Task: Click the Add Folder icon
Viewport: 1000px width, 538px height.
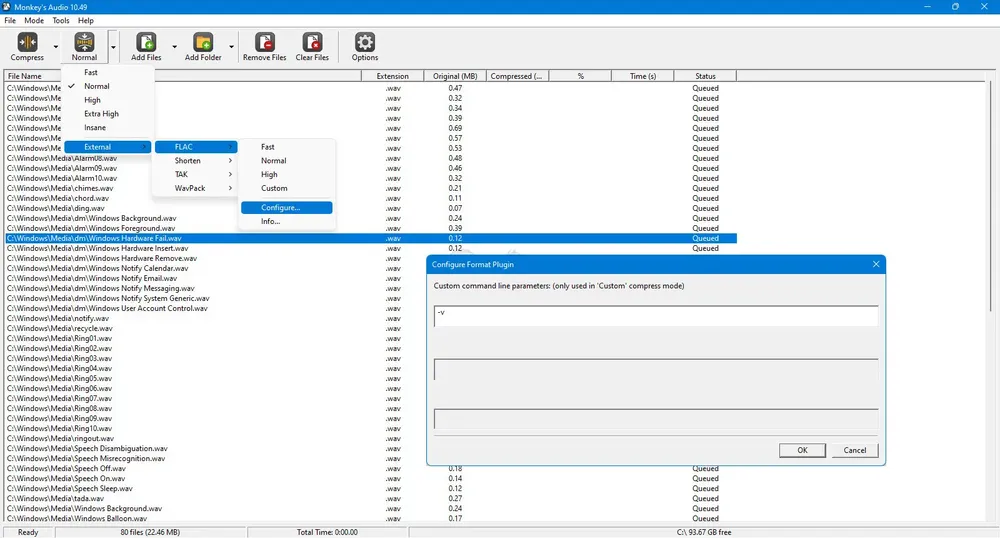Action: [203, 42]
